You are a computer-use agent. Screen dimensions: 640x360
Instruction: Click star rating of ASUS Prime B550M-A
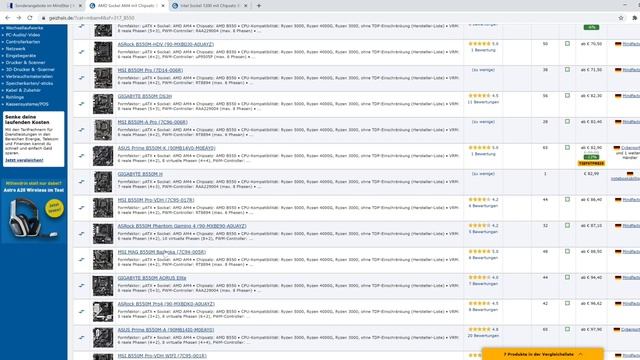pos(479,329)
